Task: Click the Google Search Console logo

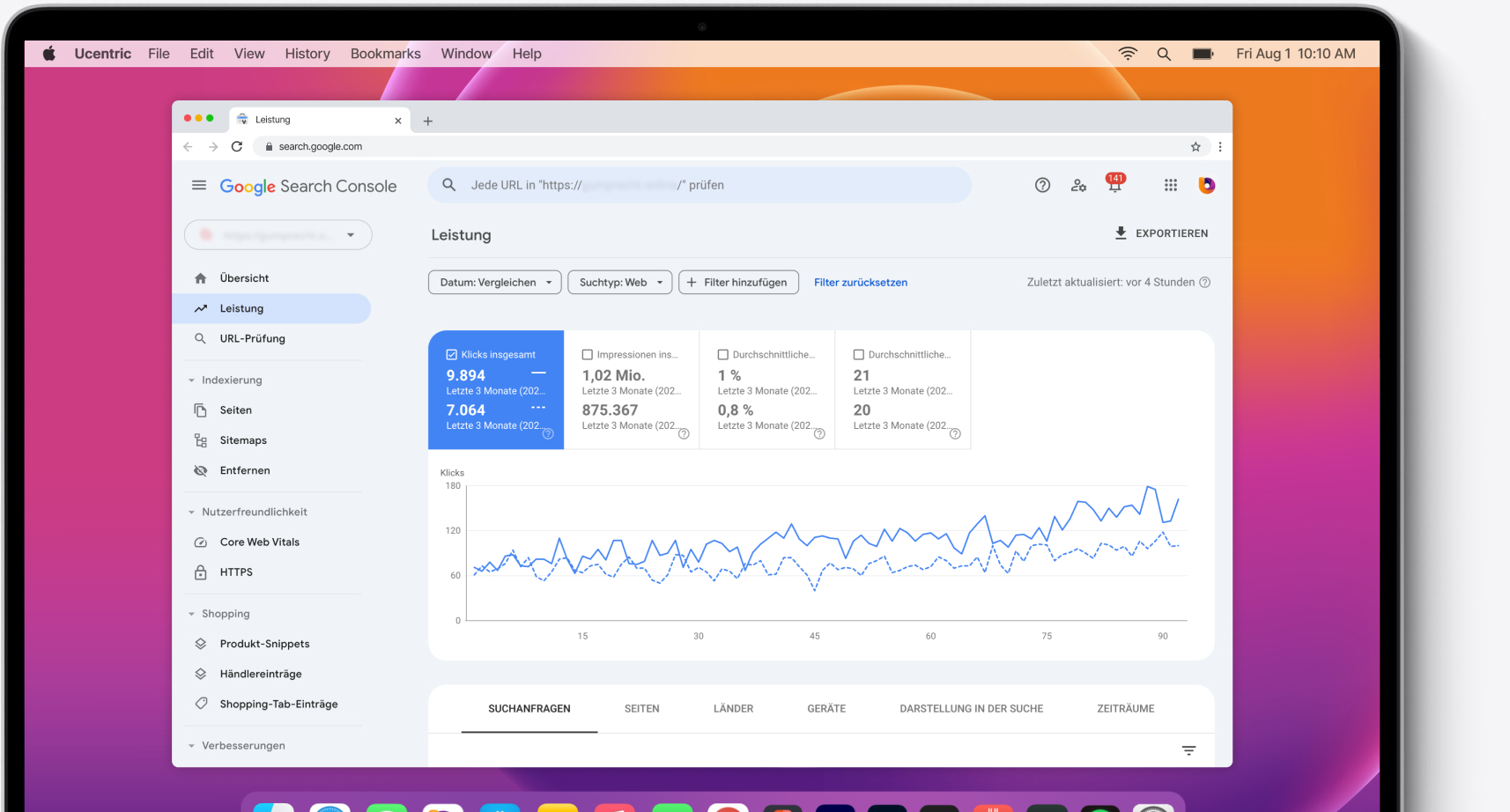Action: click(308, 186)
